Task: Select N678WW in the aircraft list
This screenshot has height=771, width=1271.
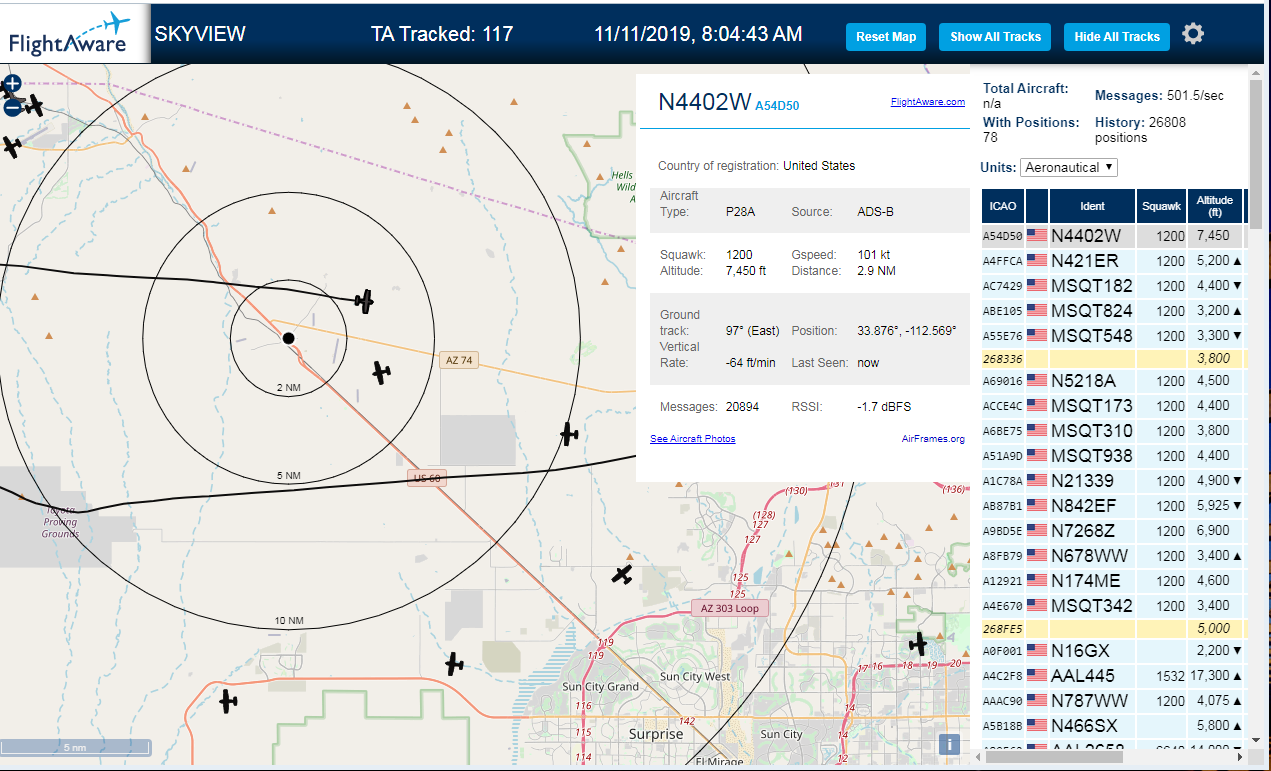Action: (1113, 556)
